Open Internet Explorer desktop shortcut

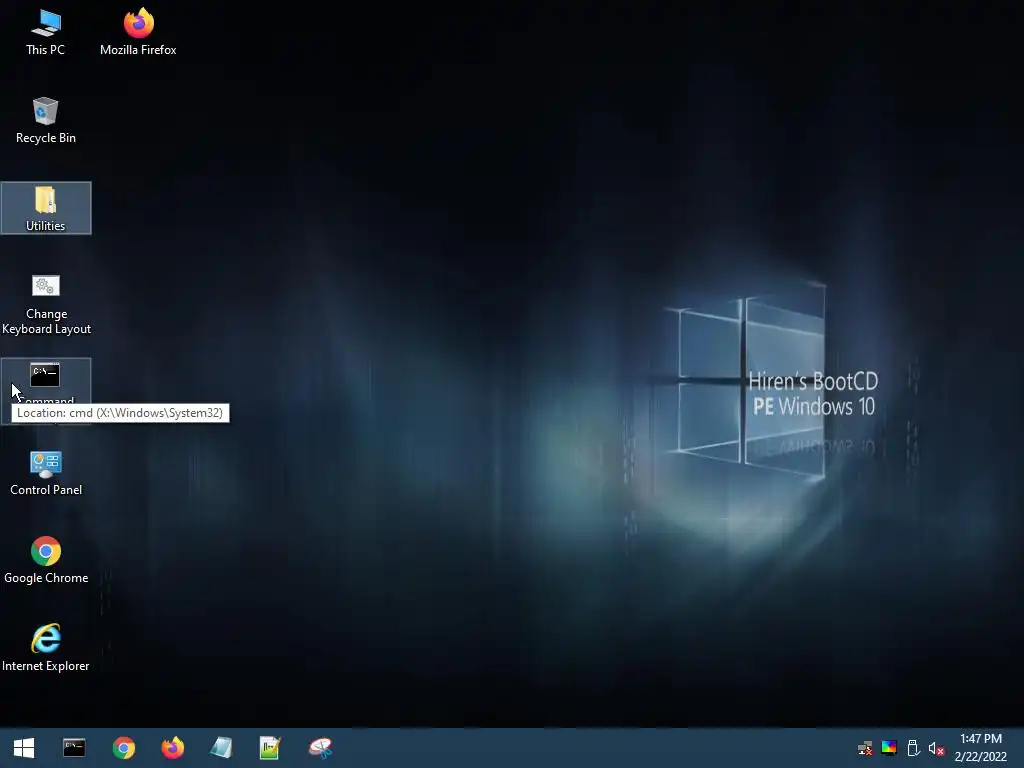tap(46, 648)
